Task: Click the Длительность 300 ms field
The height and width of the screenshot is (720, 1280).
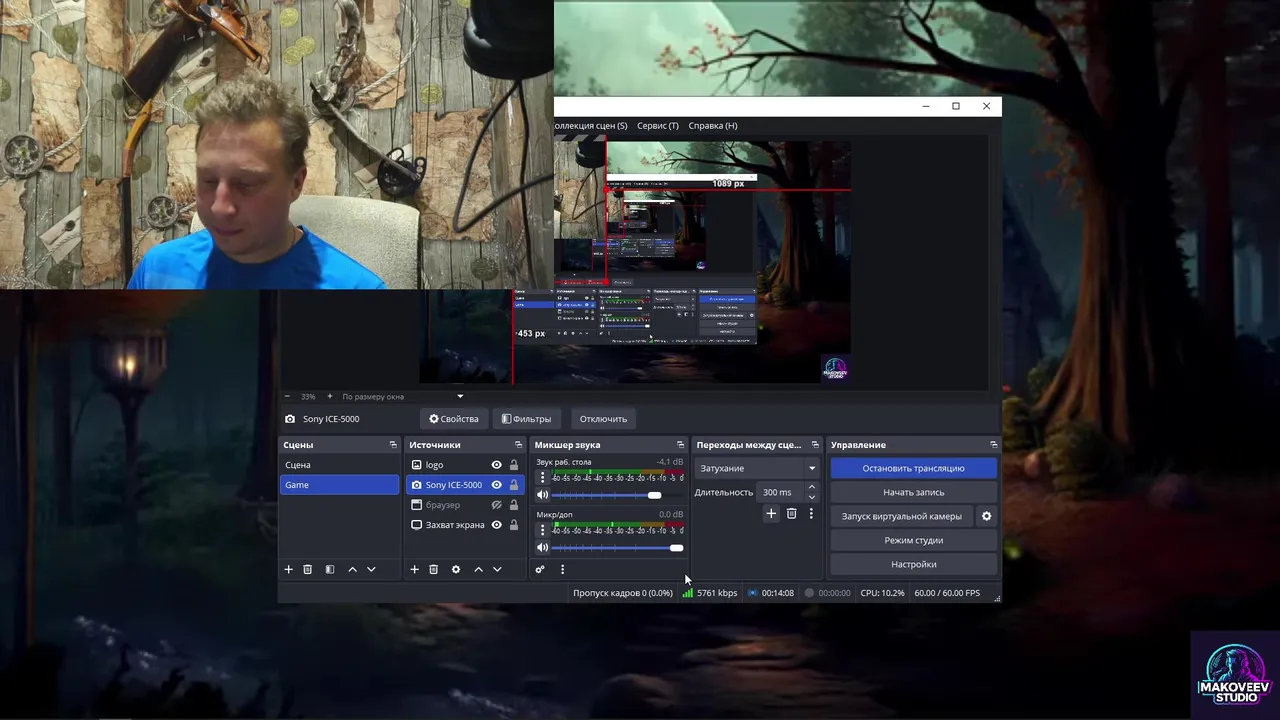Action: [x=780, y=492]
